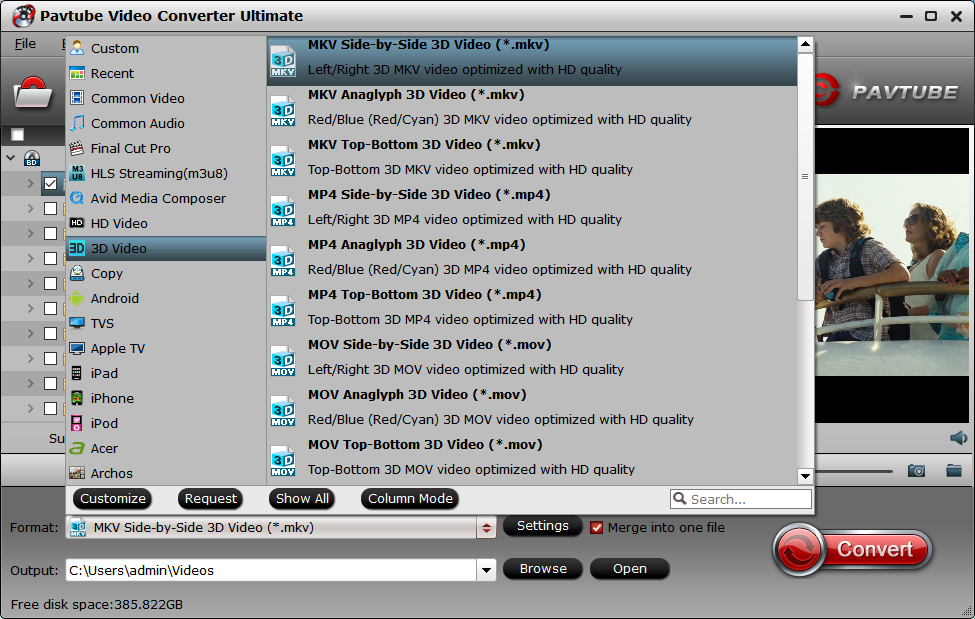This screenshot has width=975, height=619.
Task: Select the Final Cut Pro category
Action: tap(130, 148)
